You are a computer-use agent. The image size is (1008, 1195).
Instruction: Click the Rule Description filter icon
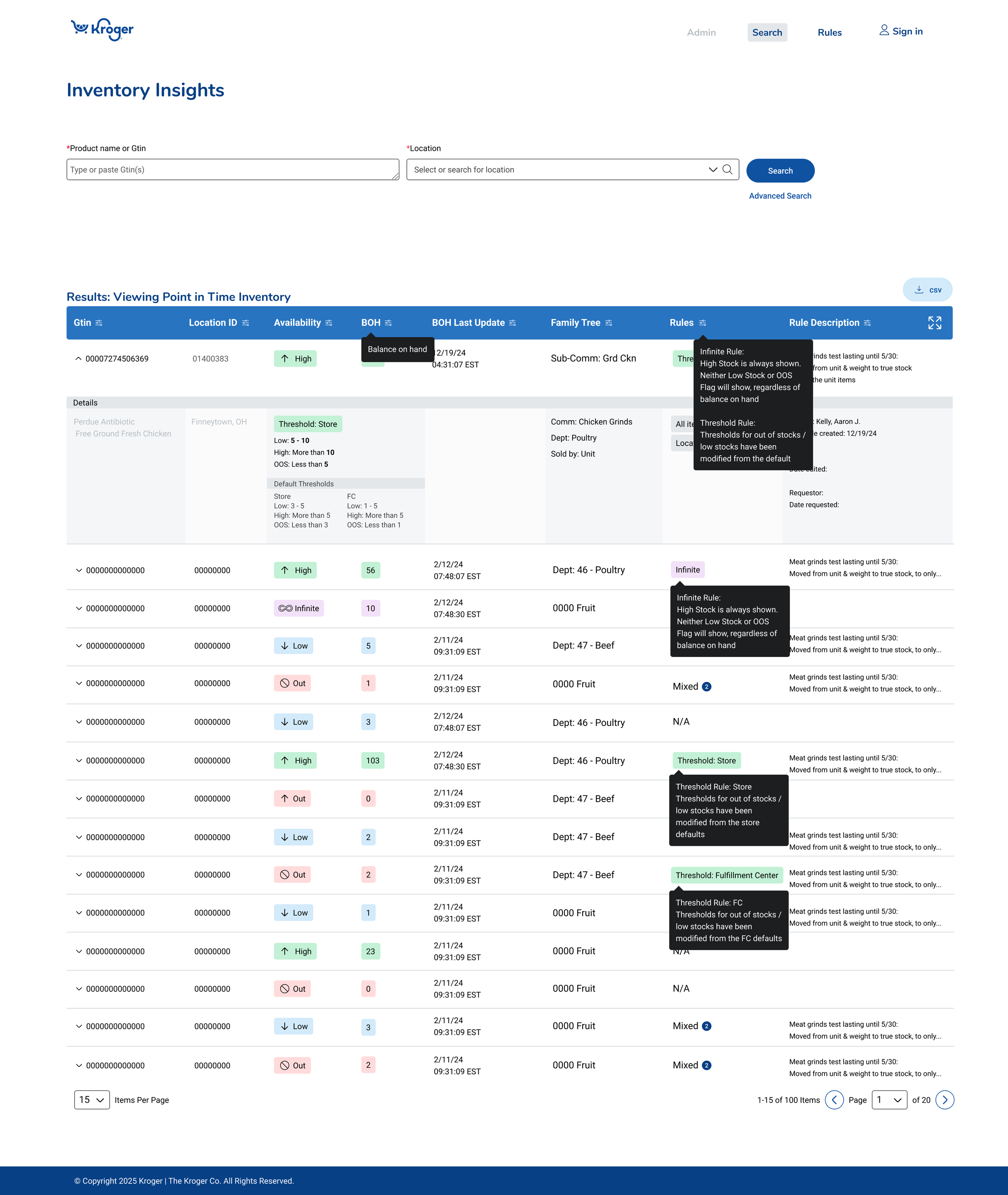click(x=867, y=323)
